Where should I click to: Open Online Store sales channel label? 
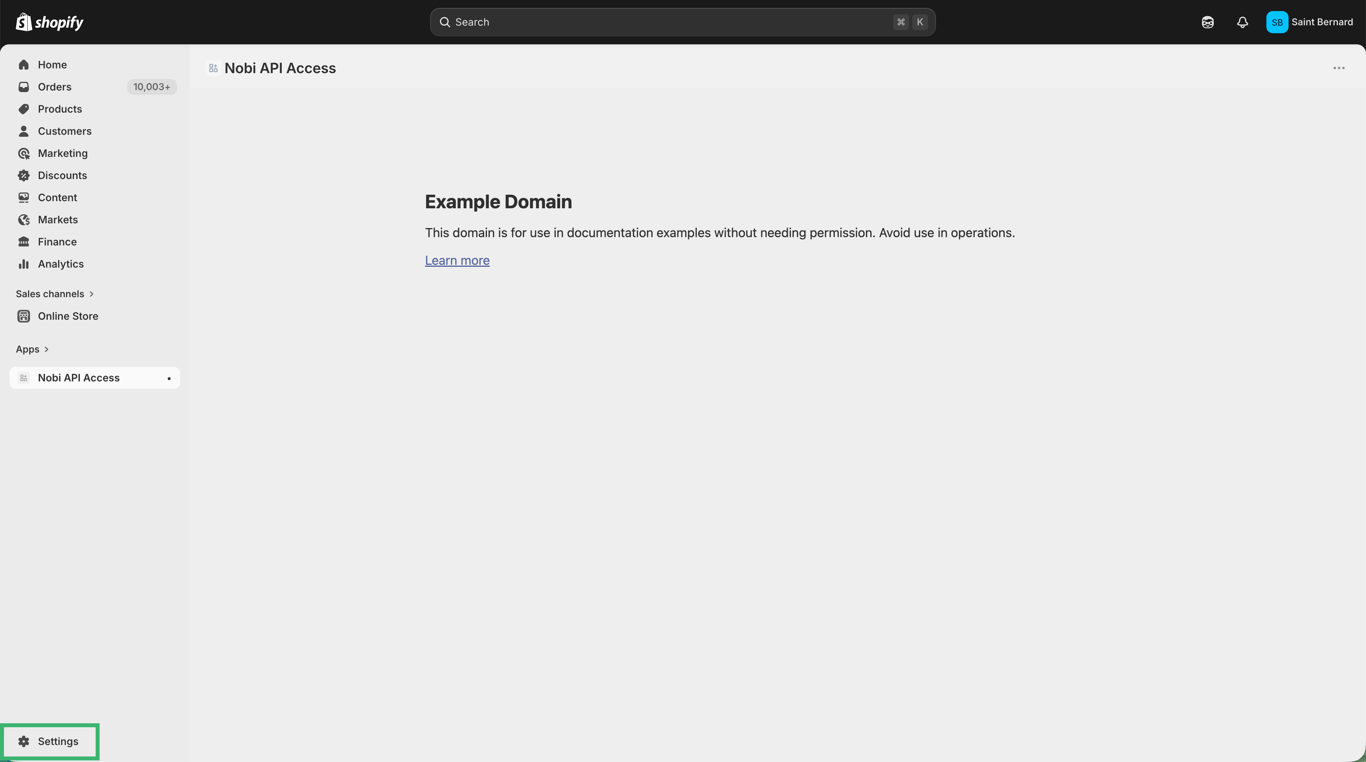tap(68, 316)
